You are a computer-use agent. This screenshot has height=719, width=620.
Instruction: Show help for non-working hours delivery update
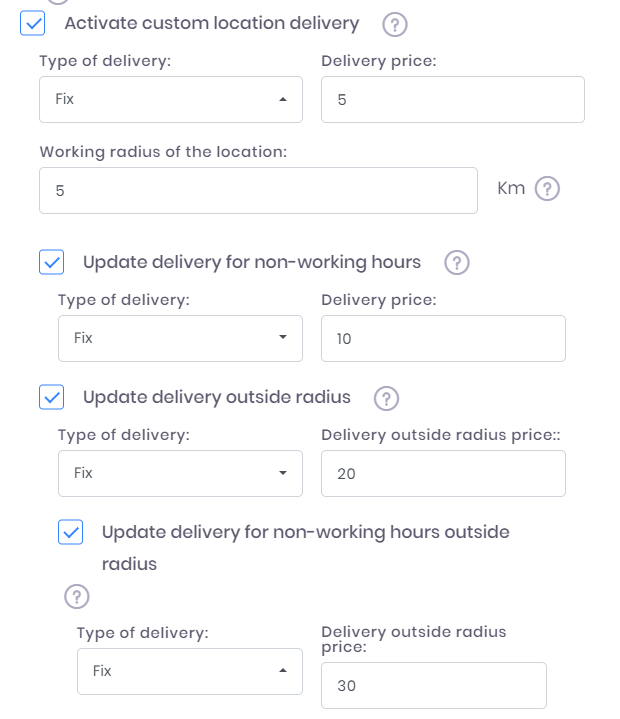456,263
